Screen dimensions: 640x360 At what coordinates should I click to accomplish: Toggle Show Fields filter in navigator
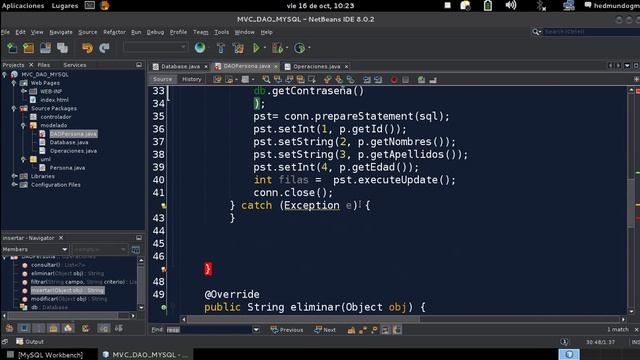pos(24,328)
